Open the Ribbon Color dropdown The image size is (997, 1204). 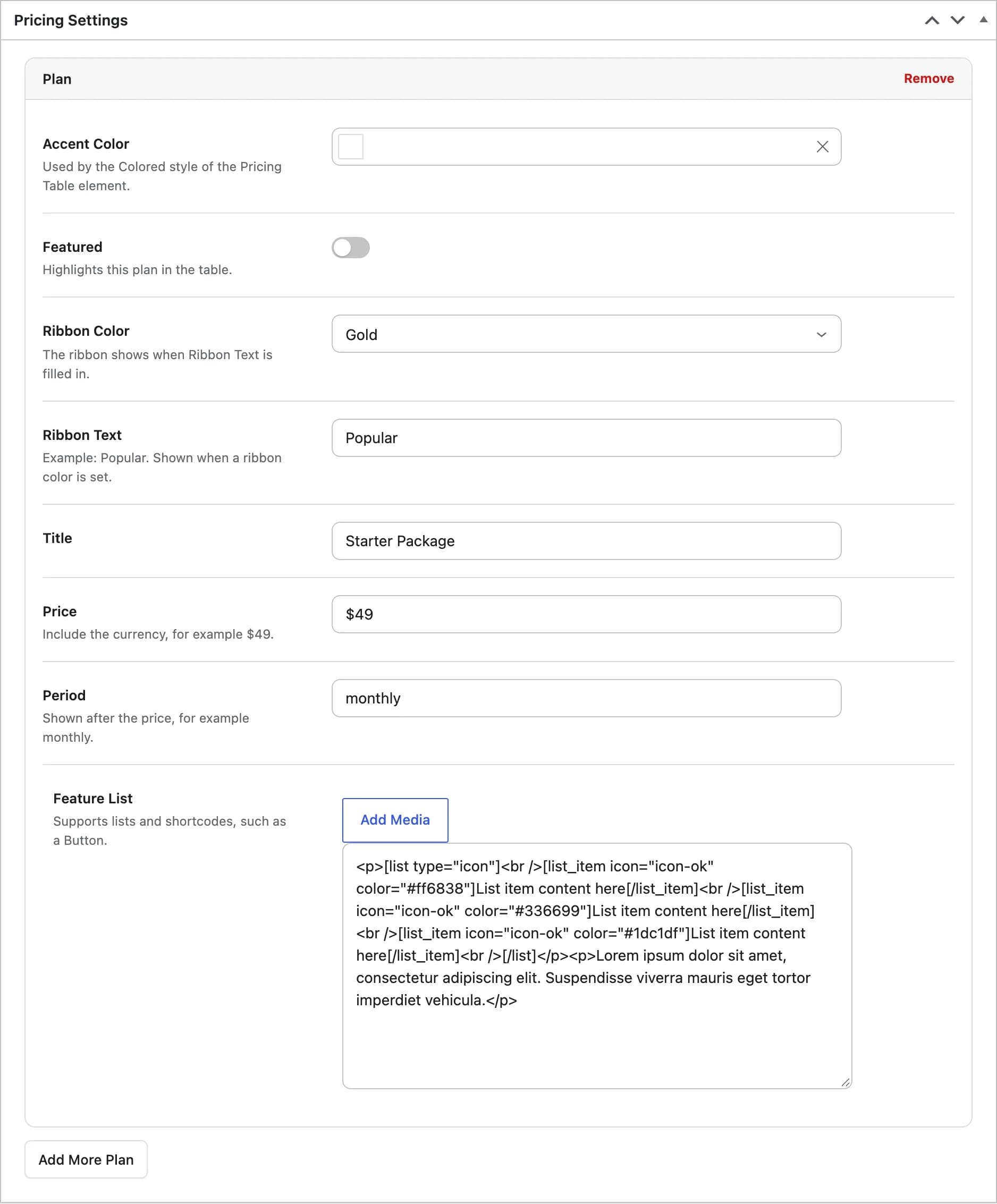(586, 334)
